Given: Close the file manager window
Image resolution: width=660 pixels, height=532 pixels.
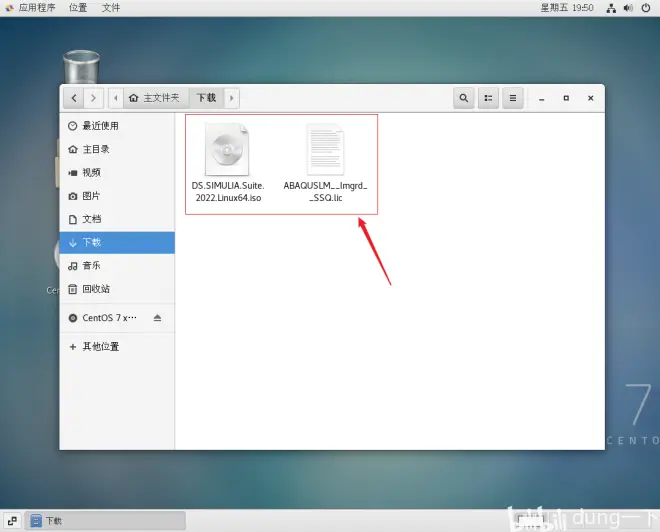Looking at the screenshot, I should (x=591, y=98).
